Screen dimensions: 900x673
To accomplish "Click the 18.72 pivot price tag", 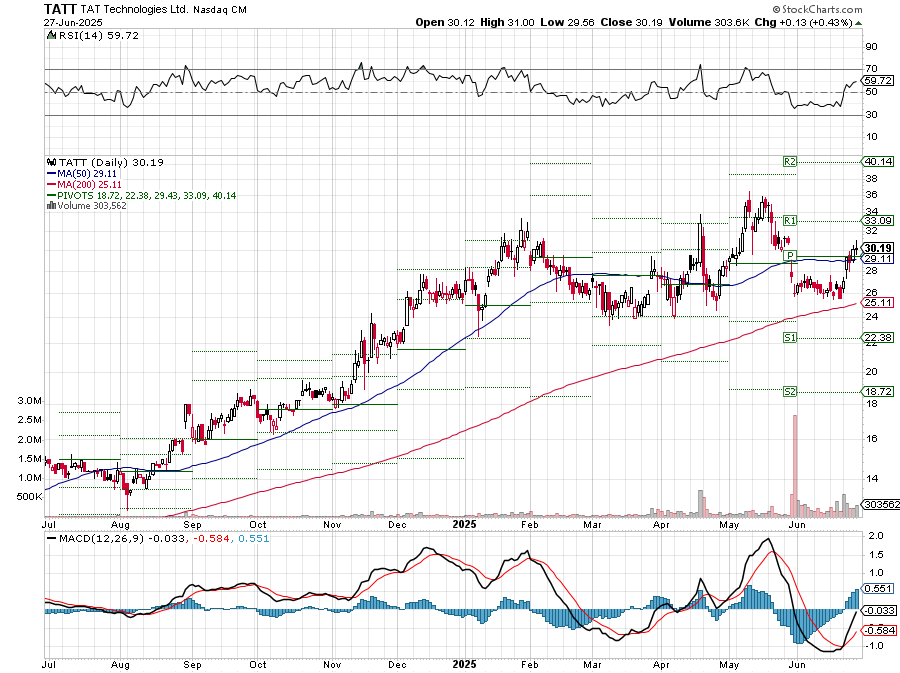I will (x=877, y=391).
